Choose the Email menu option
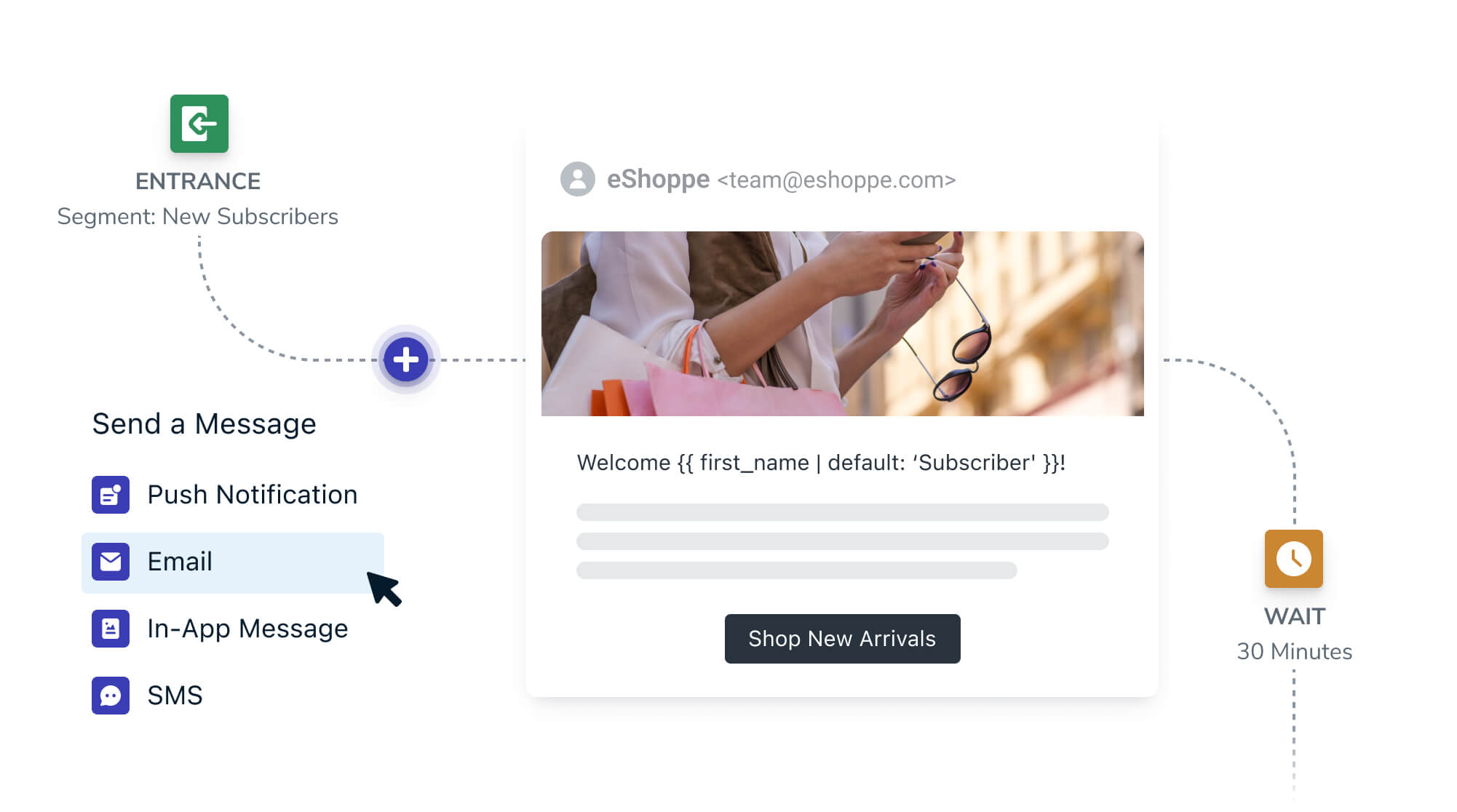1457x812 pixels. point(233,562)
